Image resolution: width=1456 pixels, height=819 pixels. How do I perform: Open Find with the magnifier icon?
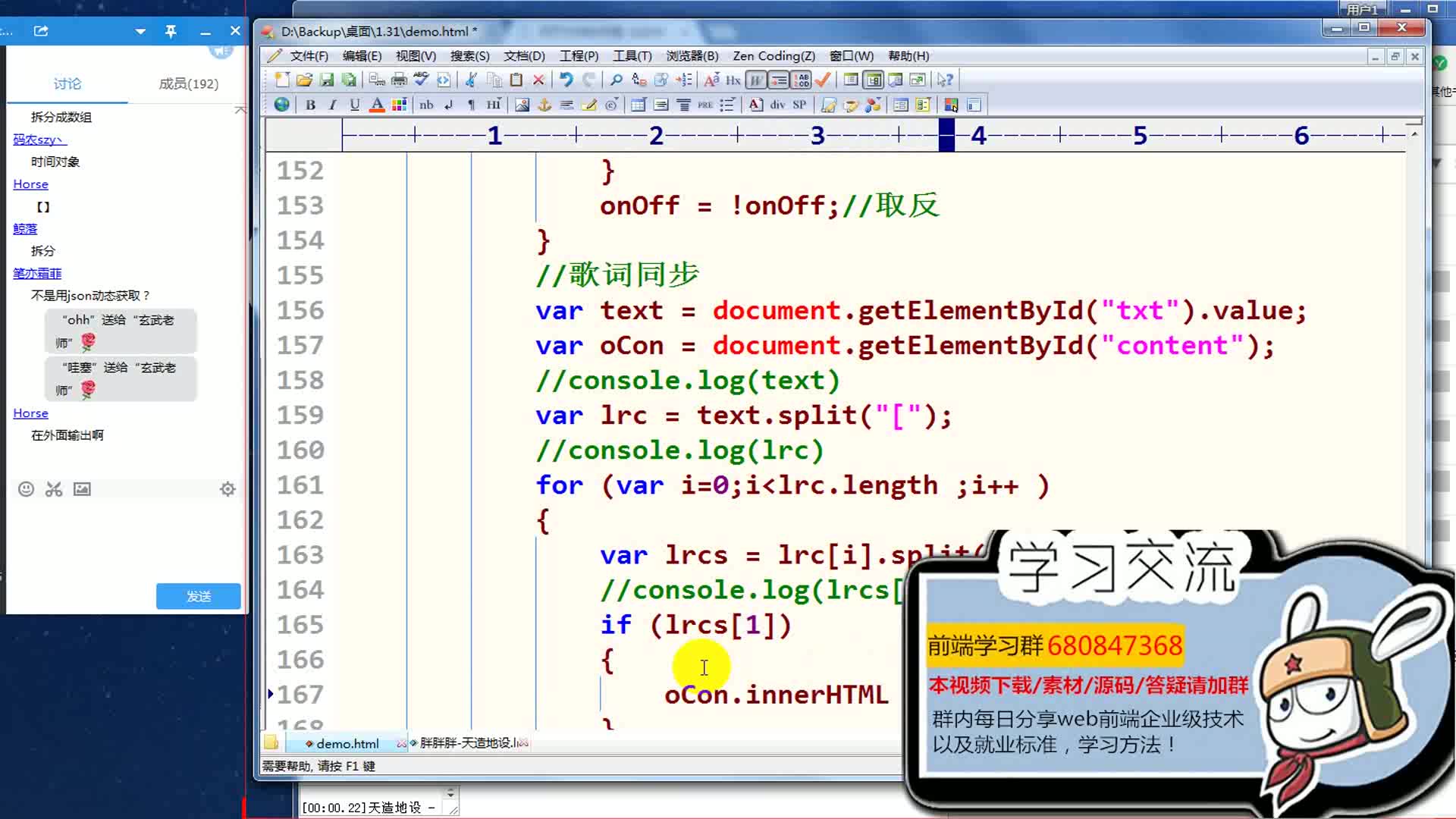616,80
